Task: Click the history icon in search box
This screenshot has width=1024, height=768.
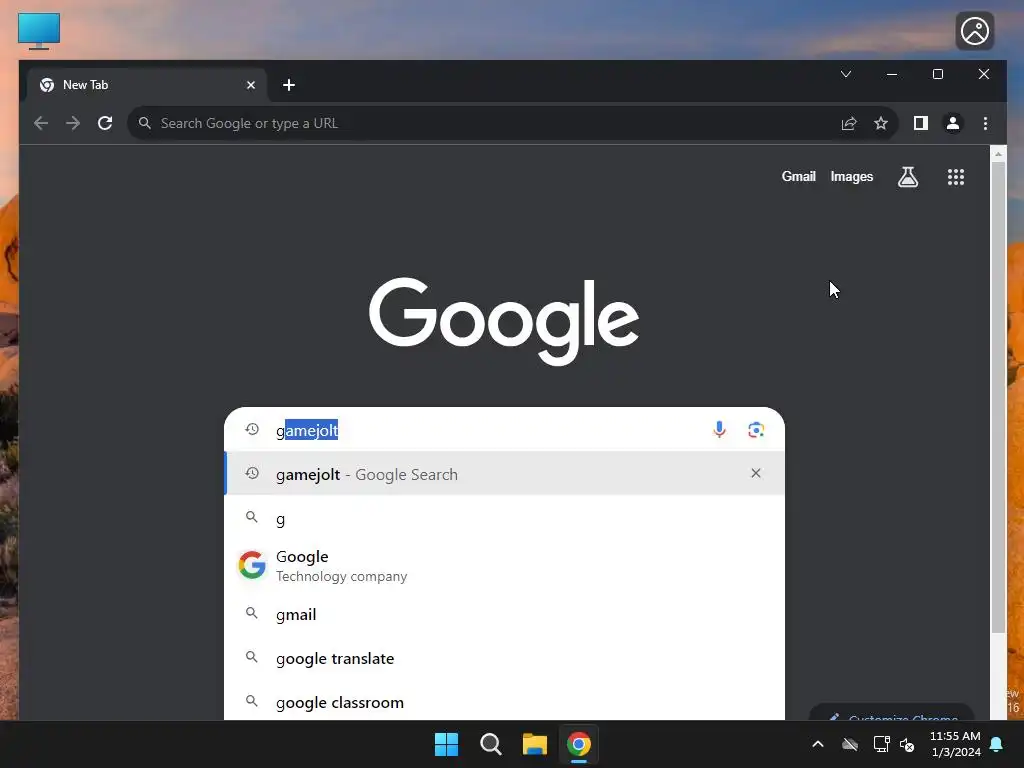Action: click(252, 429)
